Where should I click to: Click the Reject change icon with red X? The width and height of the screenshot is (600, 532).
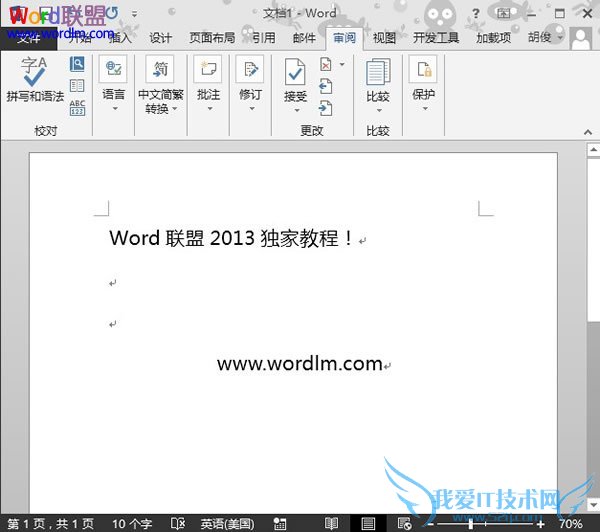[x=326, y=65]
